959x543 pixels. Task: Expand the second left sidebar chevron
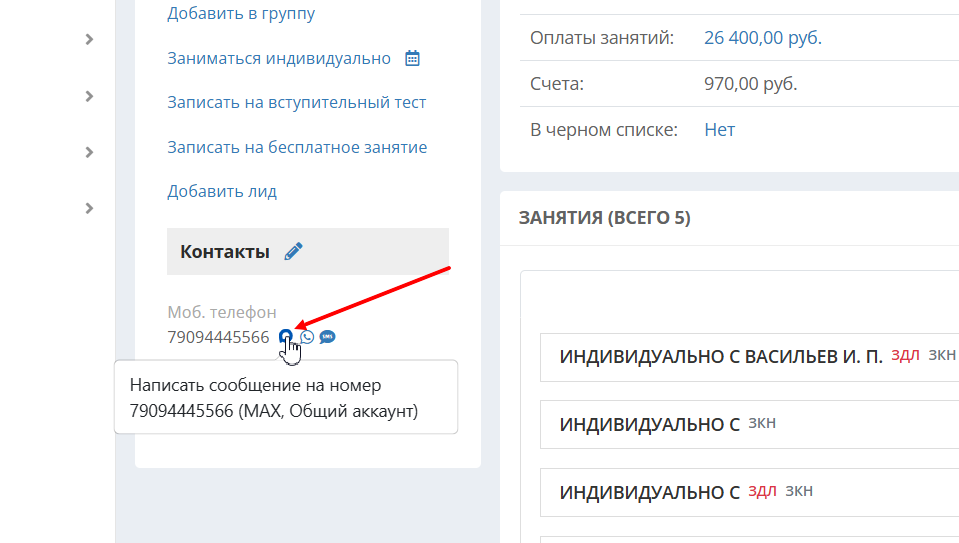(x=89, y=96)
